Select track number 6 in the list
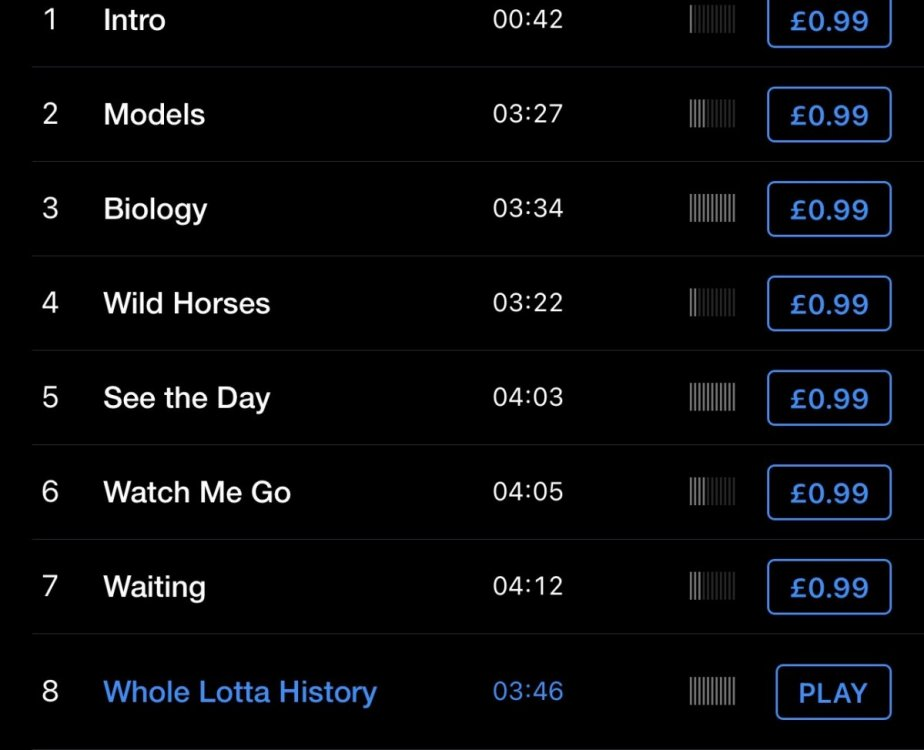This screenshot has height=750, width=924. (50, 492)
